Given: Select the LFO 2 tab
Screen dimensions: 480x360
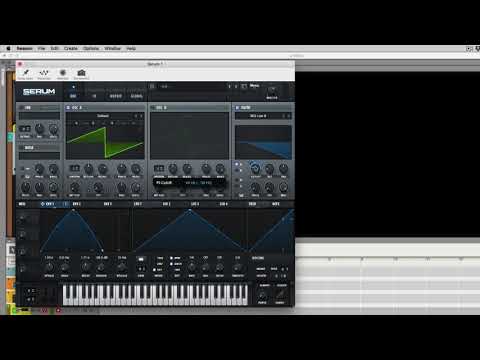Looking at the screenshot, I should (166, 204).
